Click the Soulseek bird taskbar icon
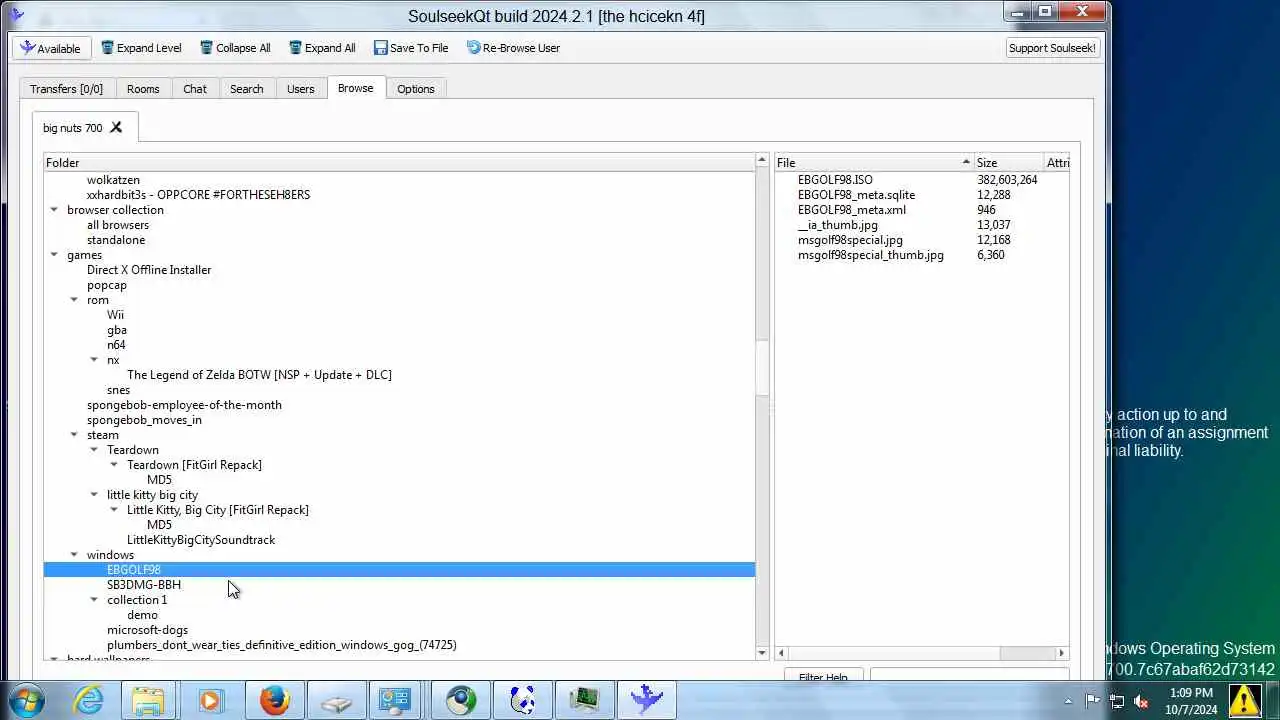This screenshot has width=1280, height=720. pyautogui.click(x=647, y=700)
